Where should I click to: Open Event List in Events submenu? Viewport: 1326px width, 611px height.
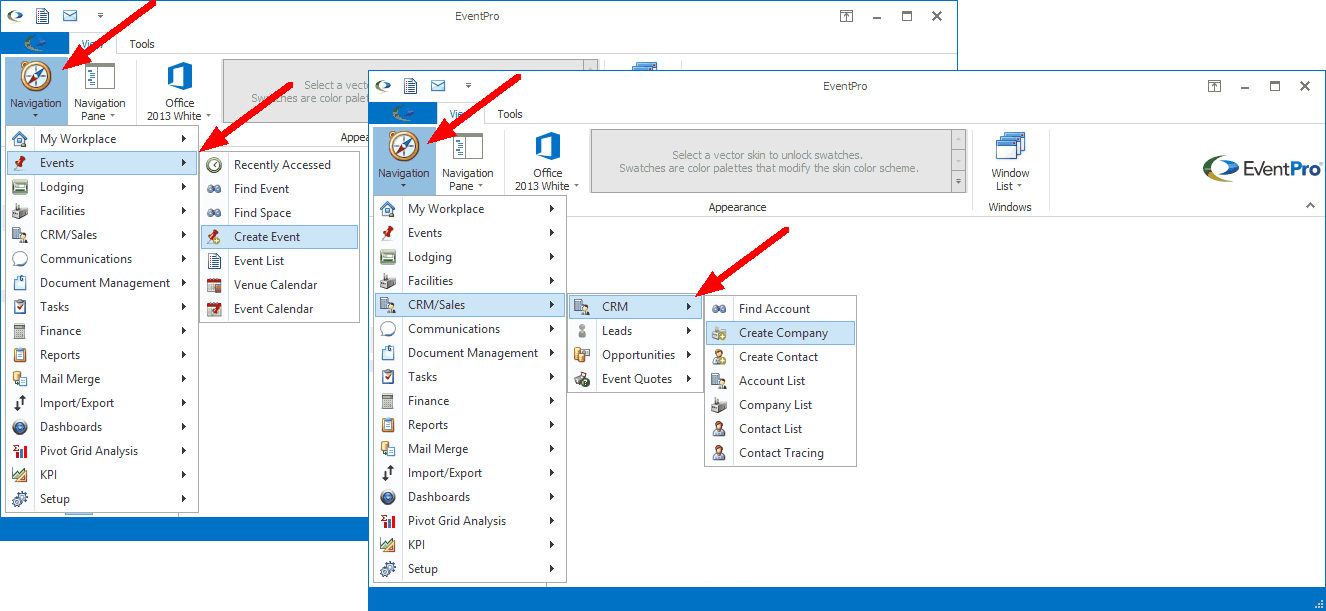[279, 261]
